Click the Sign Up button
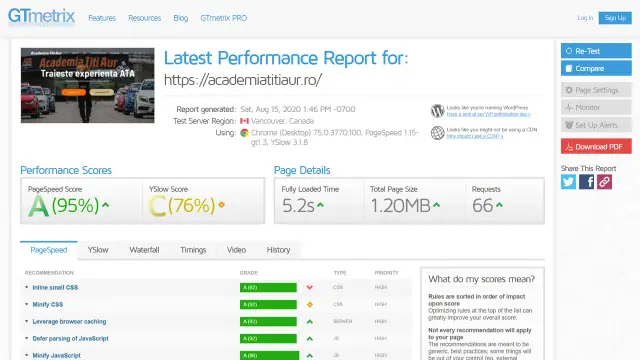 tap(615, 18)
